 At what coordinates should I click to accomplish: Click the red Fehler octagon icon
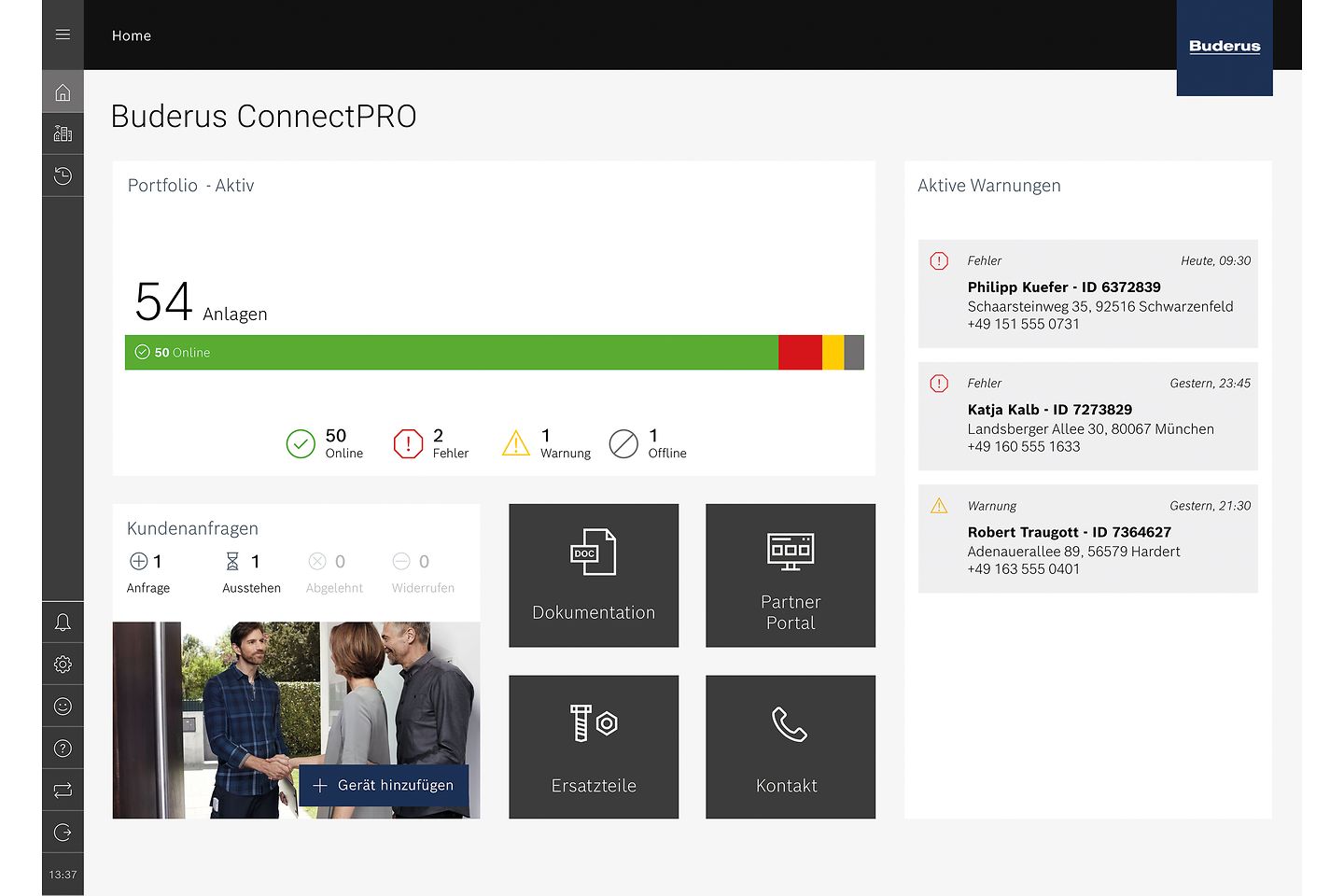pyautogui.click(x=408, y=444)
